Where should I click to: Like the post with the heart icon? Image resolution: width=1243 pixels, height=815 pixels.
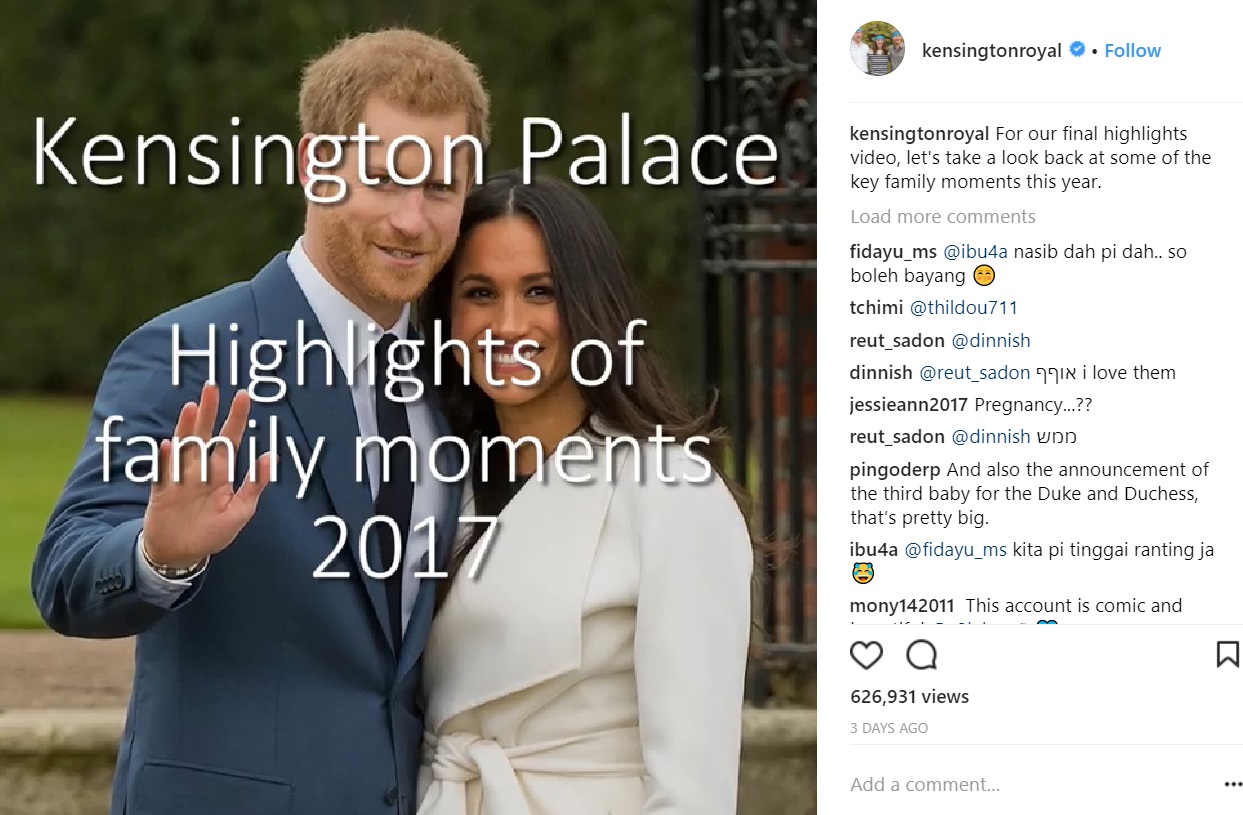[866, 655]
